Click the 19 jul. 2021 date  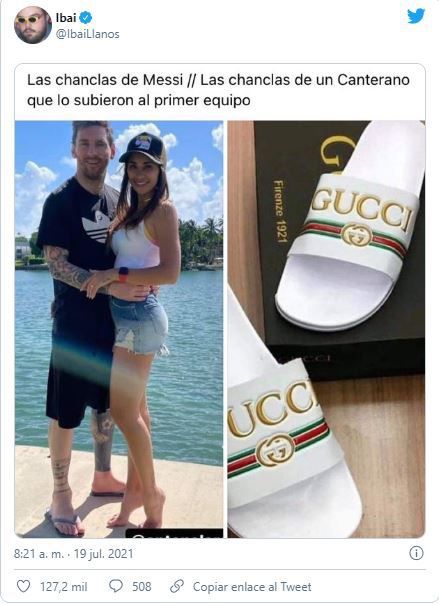coord(104,554)
